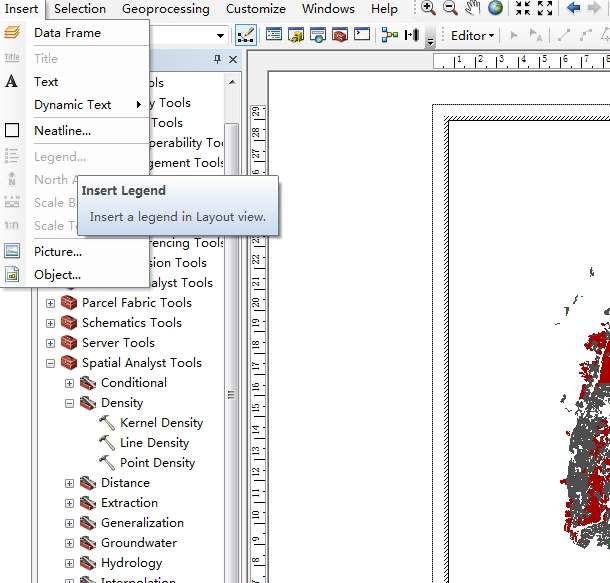Open the ArcToolbox red toolbox icon

pos(340,35)
